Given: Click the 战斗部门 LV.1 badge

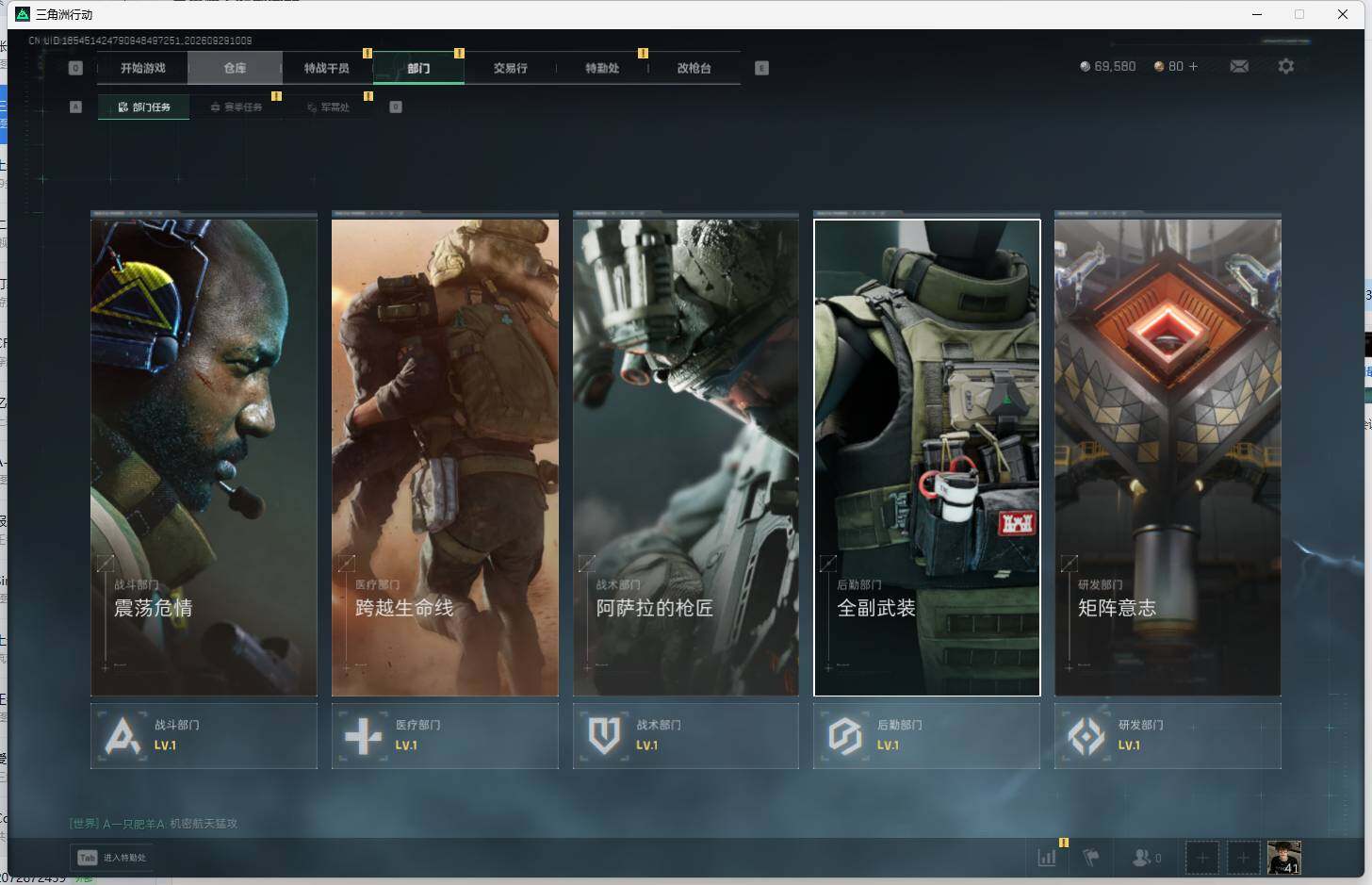Looking at the screenshot, I should click(x=204, y=736).
